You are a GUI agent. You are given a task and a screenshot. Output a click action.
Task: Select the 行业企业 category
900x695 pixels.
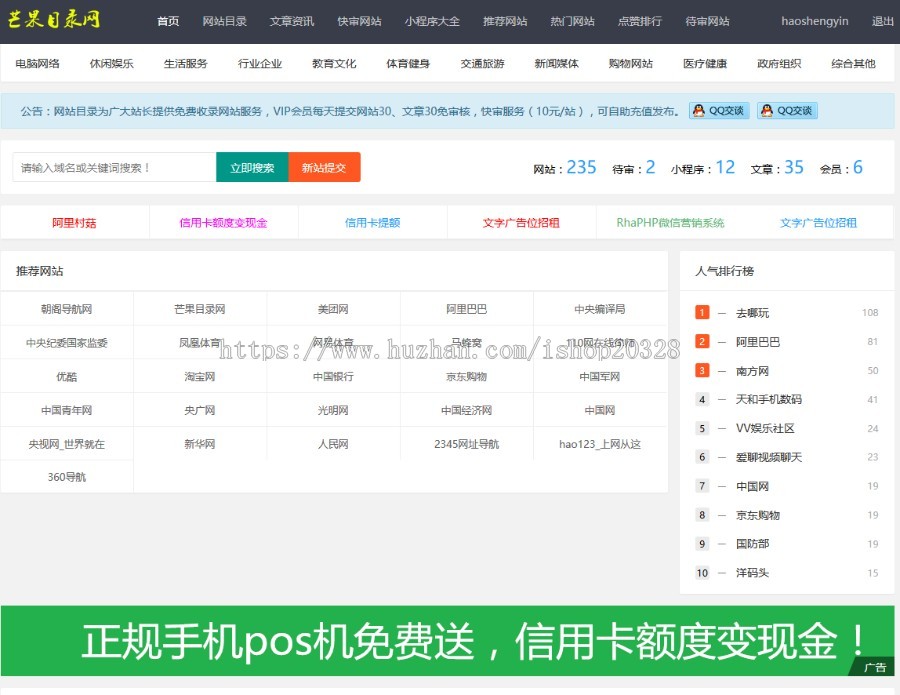coord(260,64)
